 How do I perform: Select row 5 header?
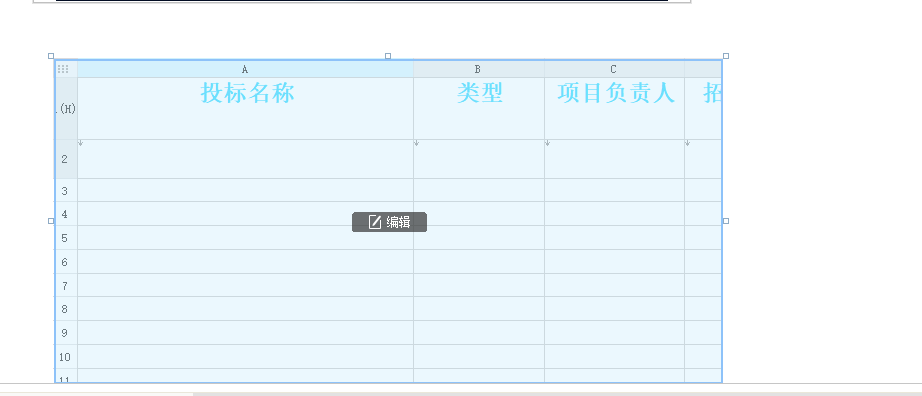click(66, 238)
